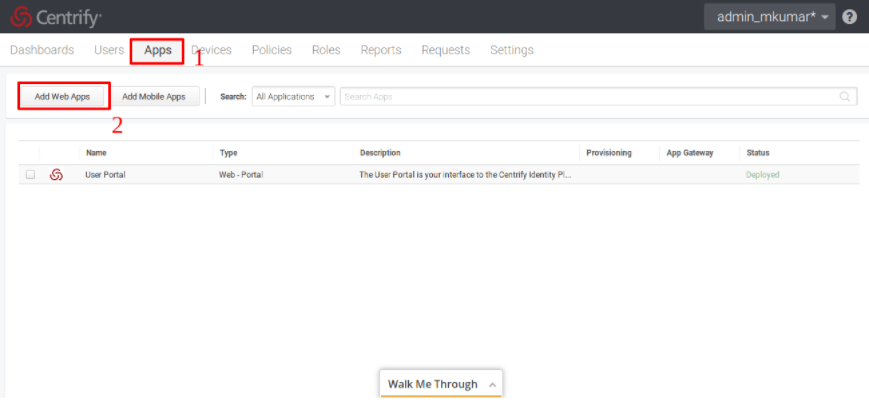
Task: Expand the Walk Me Through panel
Action: 441,384
